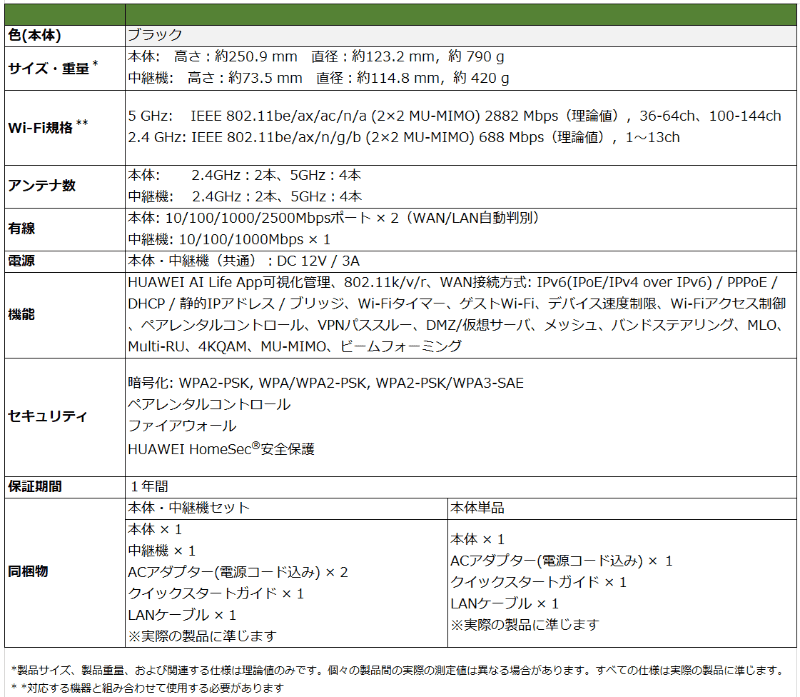Click クイックスタートガイド × 1 in 本体単品 column
Viewport: 800px width, 697px height.
point(538,583)
